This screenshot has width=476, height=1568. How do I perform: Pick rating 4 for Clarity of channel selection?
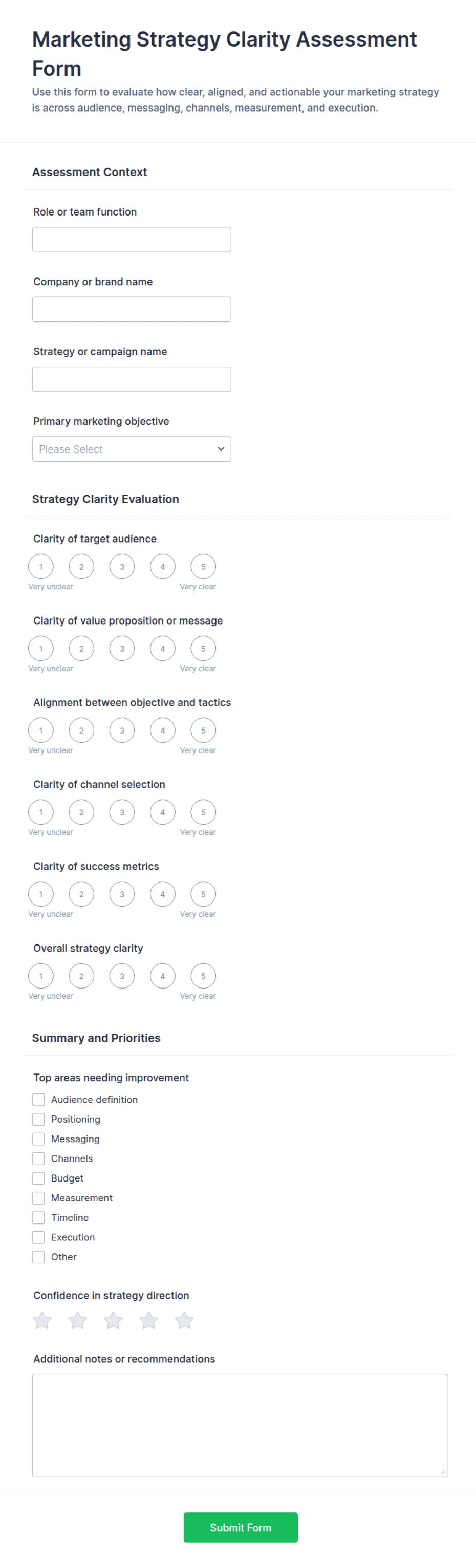coord(163,812)
